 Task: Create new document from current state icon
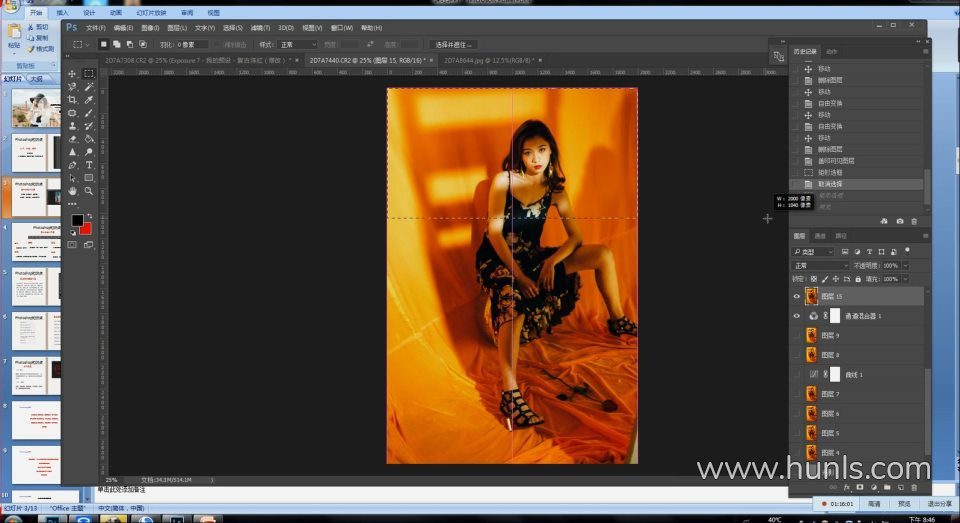[x=884, y=221]
